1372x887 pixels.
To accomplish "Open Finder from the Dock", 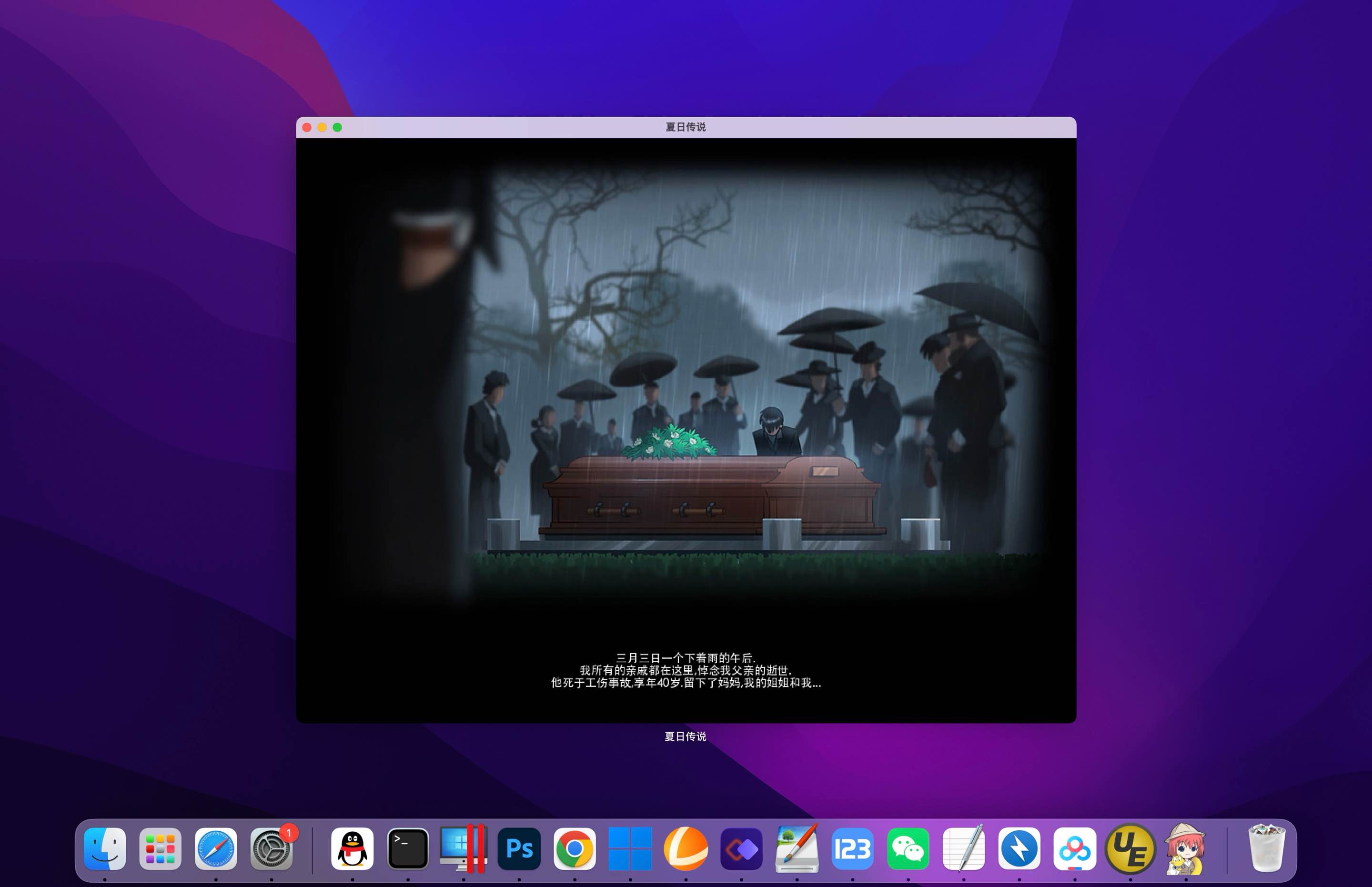I will coord(105,849).
